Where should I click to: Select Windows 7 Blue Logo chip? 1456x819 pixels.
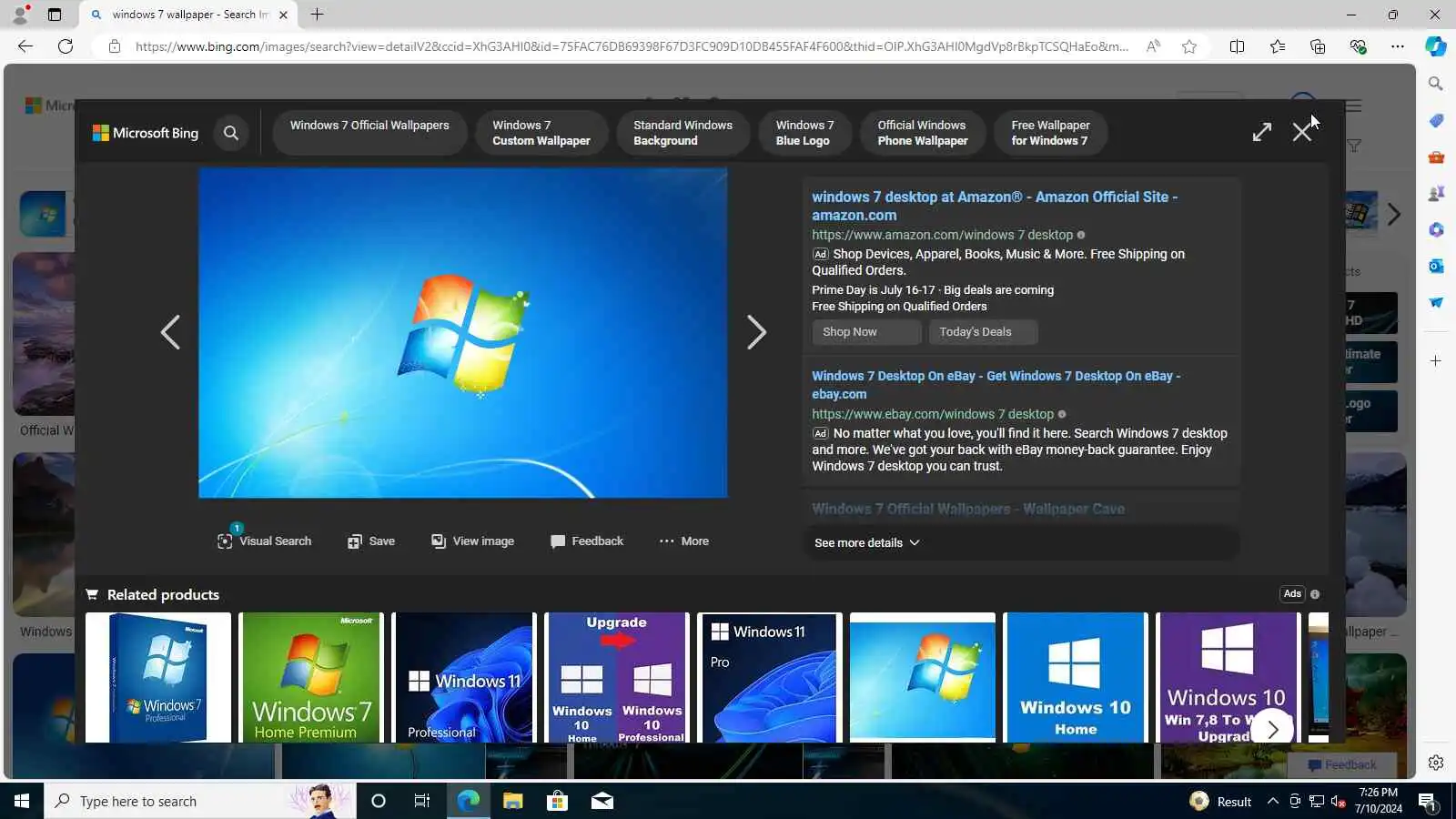[x=804, y=133]
